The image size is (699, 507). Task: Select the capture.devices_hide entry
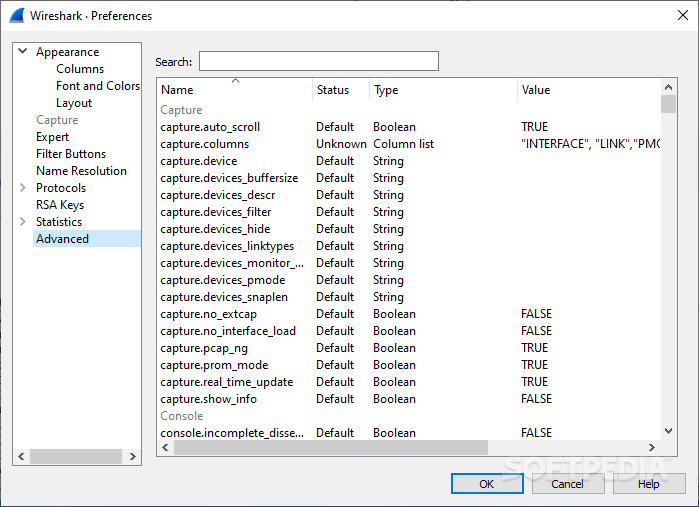[409, 229]
